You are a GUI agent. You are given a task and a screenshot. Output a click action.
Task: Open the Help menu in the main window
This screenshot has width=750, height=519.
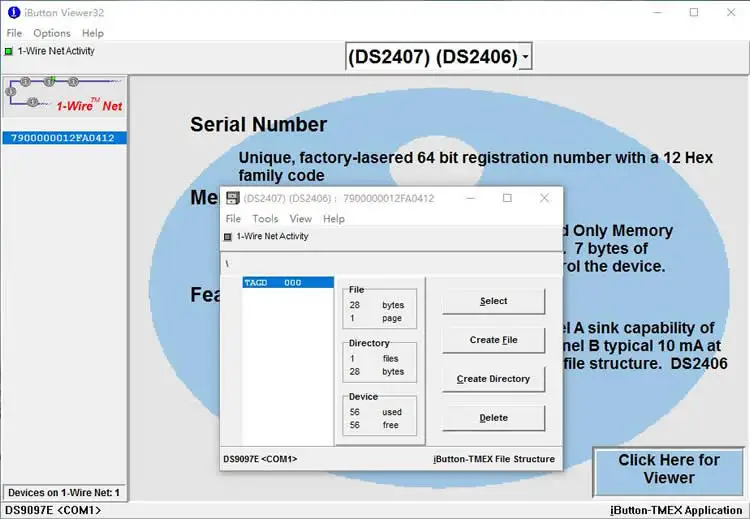93,33
